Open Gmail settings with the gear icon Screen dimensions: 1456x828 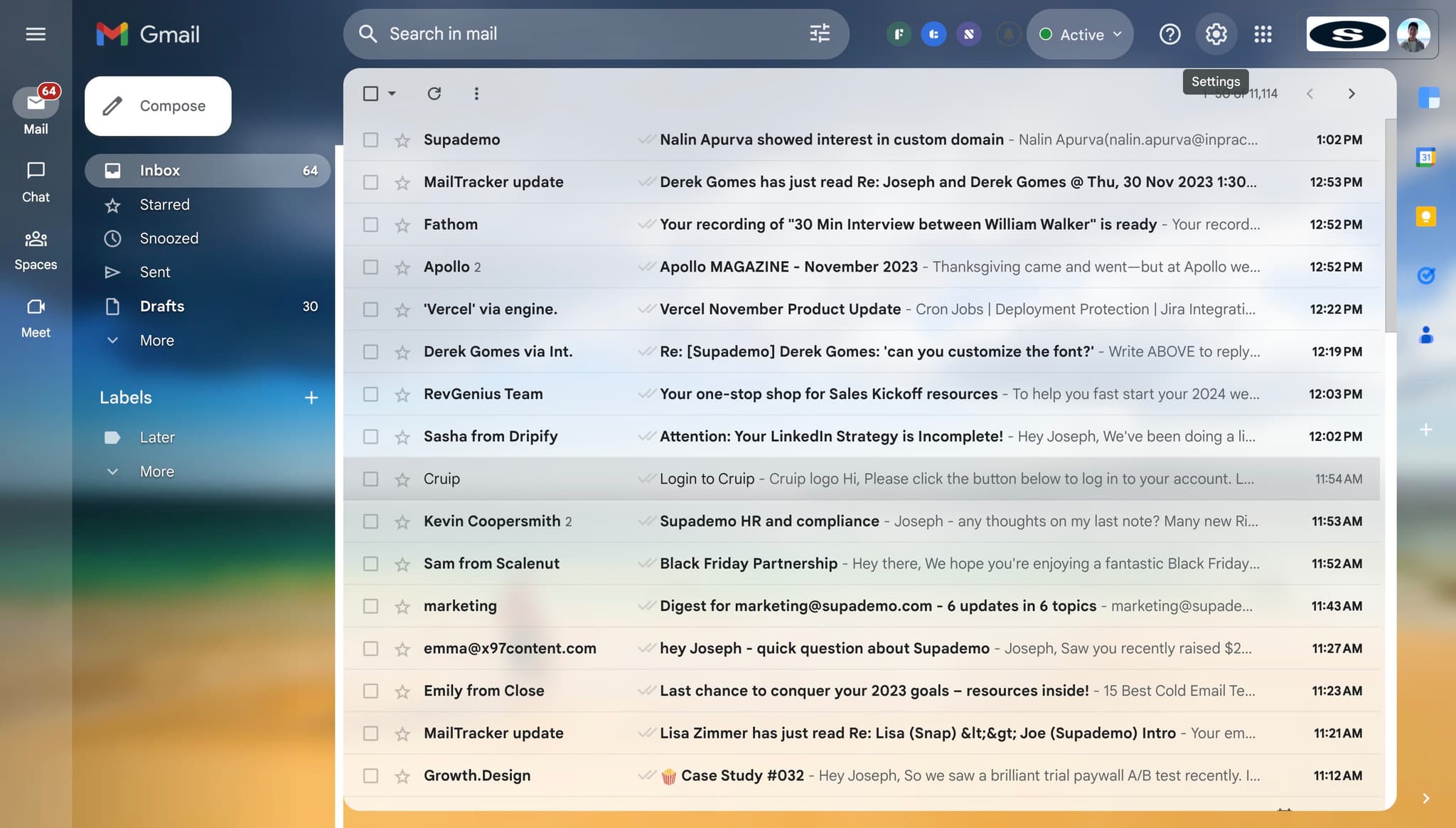(x=1215, y=33)
